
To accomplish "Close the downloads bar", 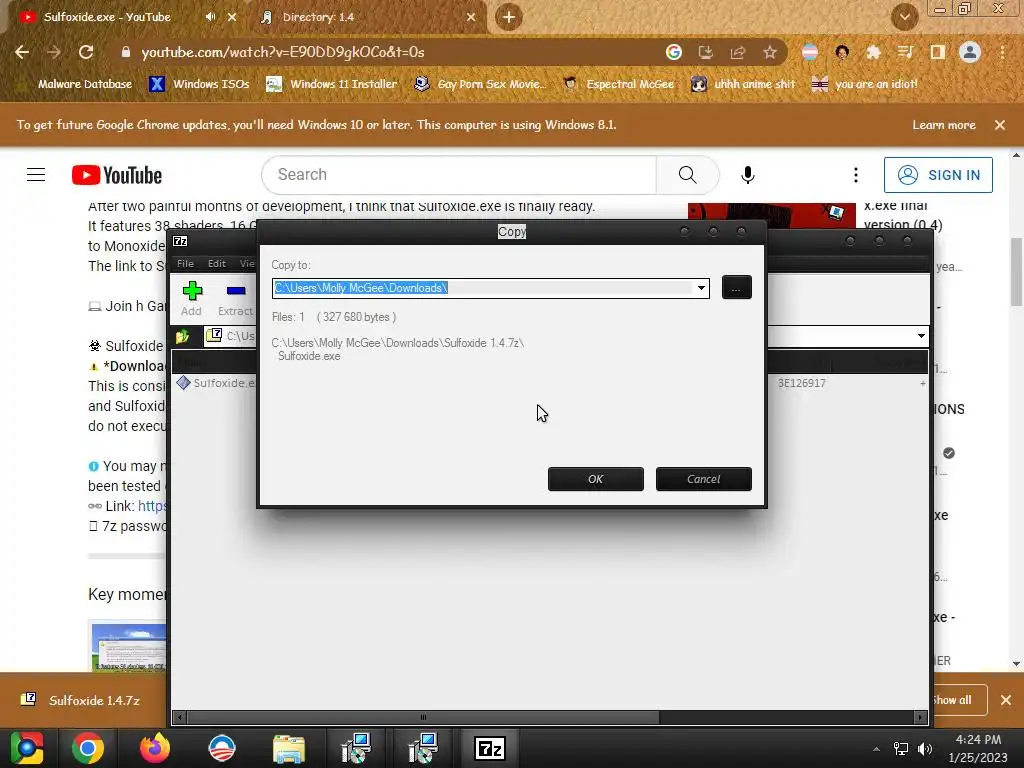I will click(x=1006, y=700).
